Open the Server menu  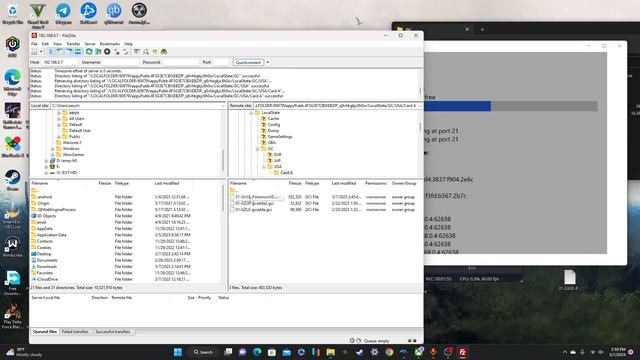[x=90, y=44]
